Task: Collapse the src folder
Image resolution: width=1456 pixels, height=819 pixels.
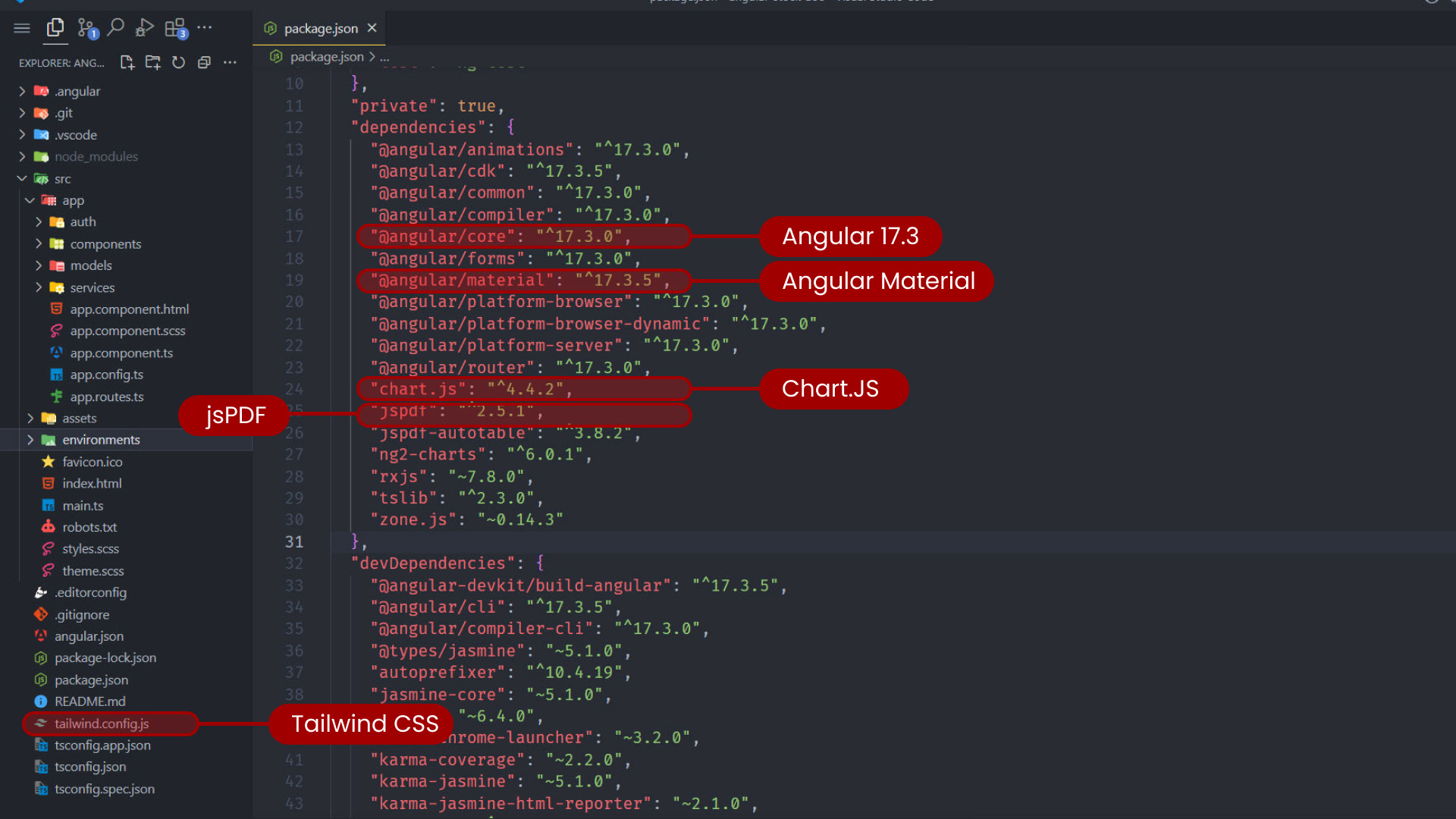Action: pyautogui.click(x=127, y=179)
